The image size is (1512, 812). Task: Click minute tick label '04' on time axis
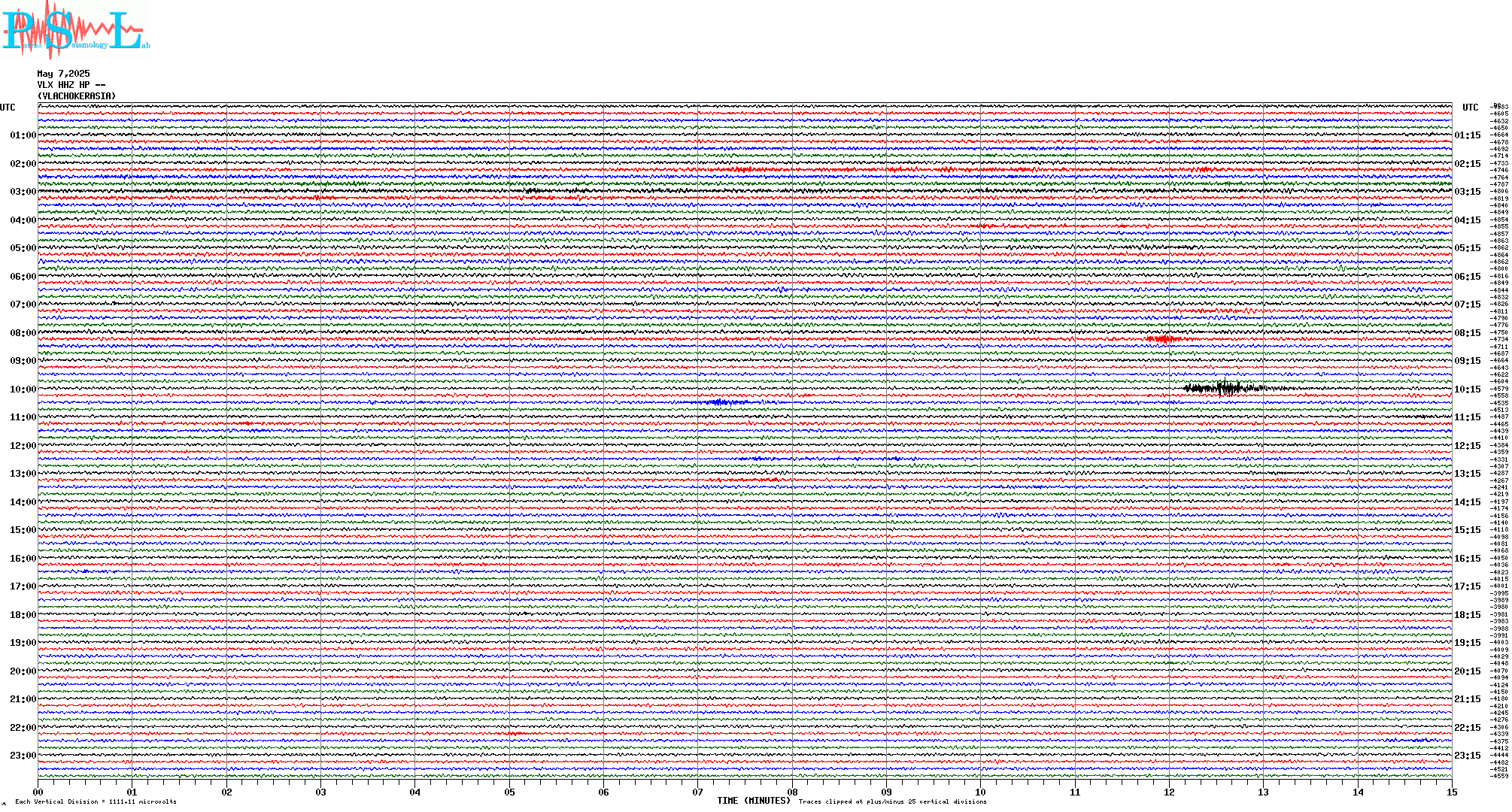(x=415, y=792)
